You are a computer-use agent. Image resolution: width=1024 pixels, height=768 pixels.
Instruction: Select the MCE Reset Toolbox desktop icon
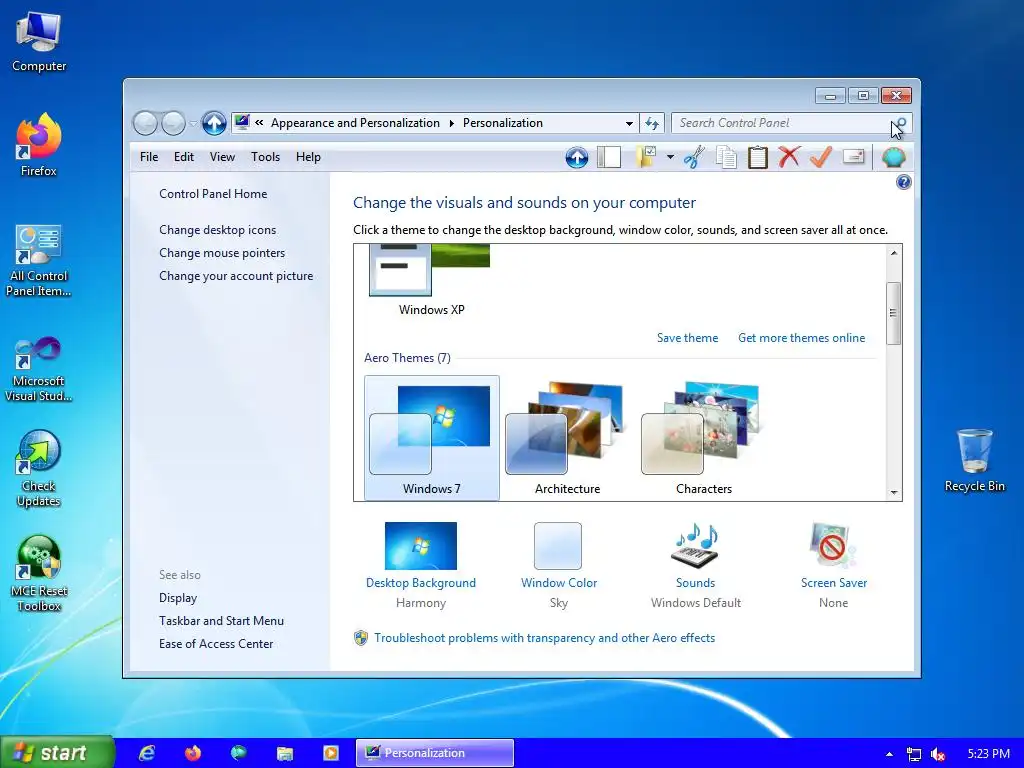[39, 574]
